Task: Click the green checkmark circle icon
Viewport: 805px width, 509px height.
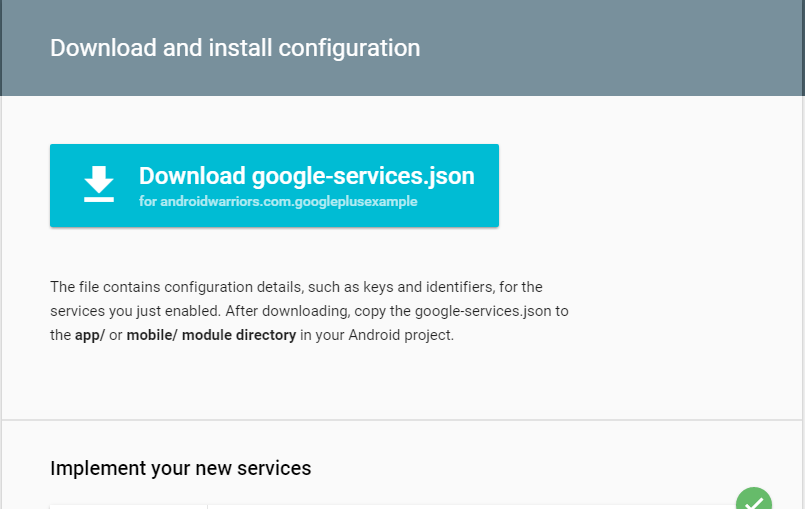Action: click(x=753, y=501)
